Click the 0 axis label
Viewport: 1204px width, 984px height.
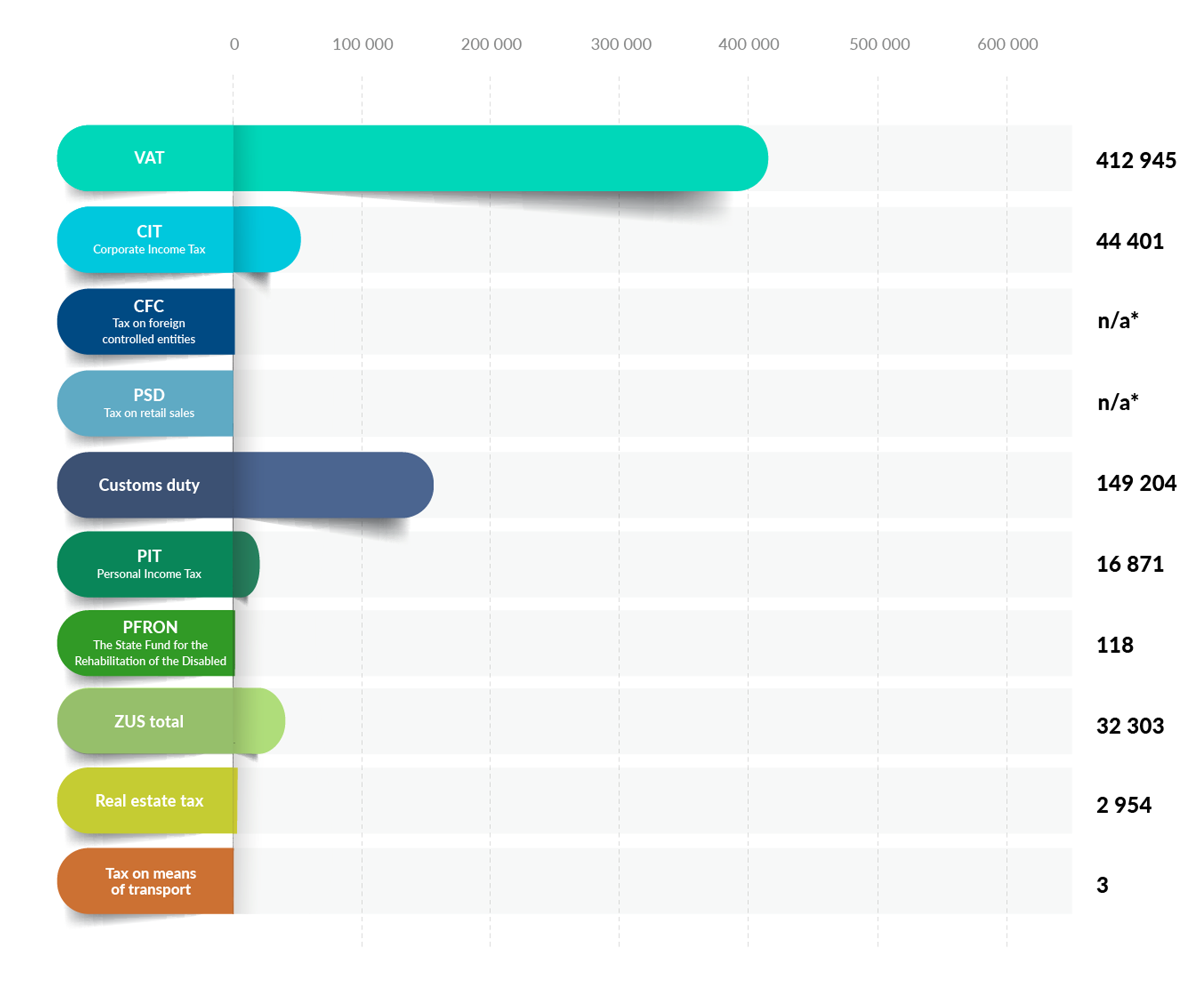pos(234,44)
